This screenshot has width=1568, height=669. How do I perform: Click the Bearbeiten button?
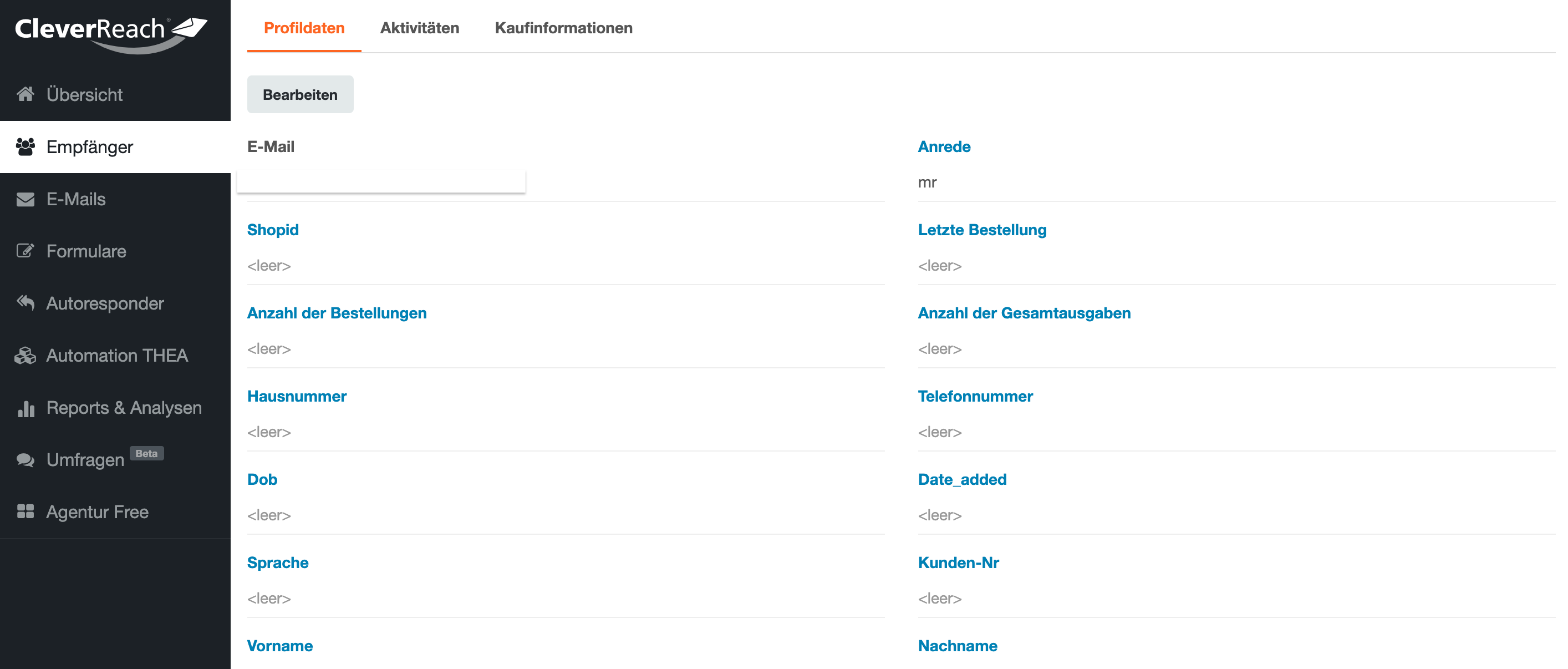[x=300, y=94]
